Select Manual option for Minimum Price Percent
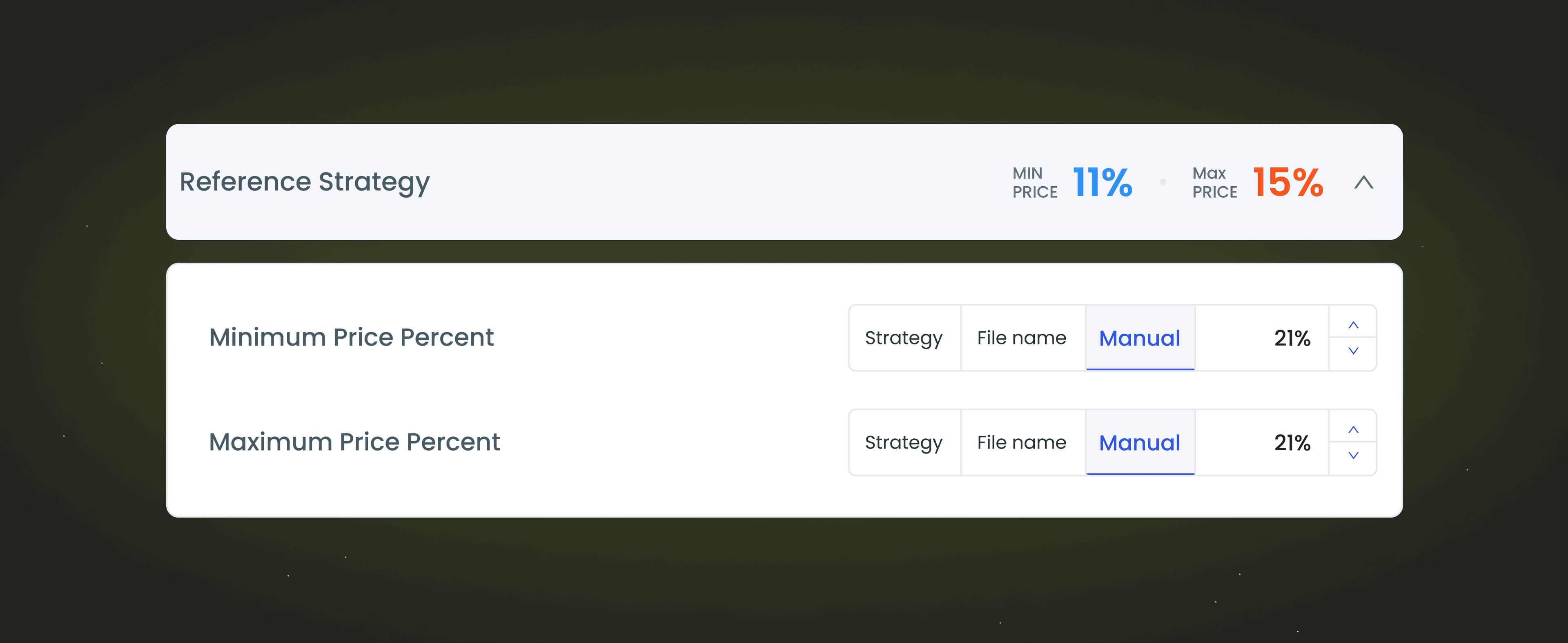The height and width of the screenshot is (643, 1568). point(1140,338)
